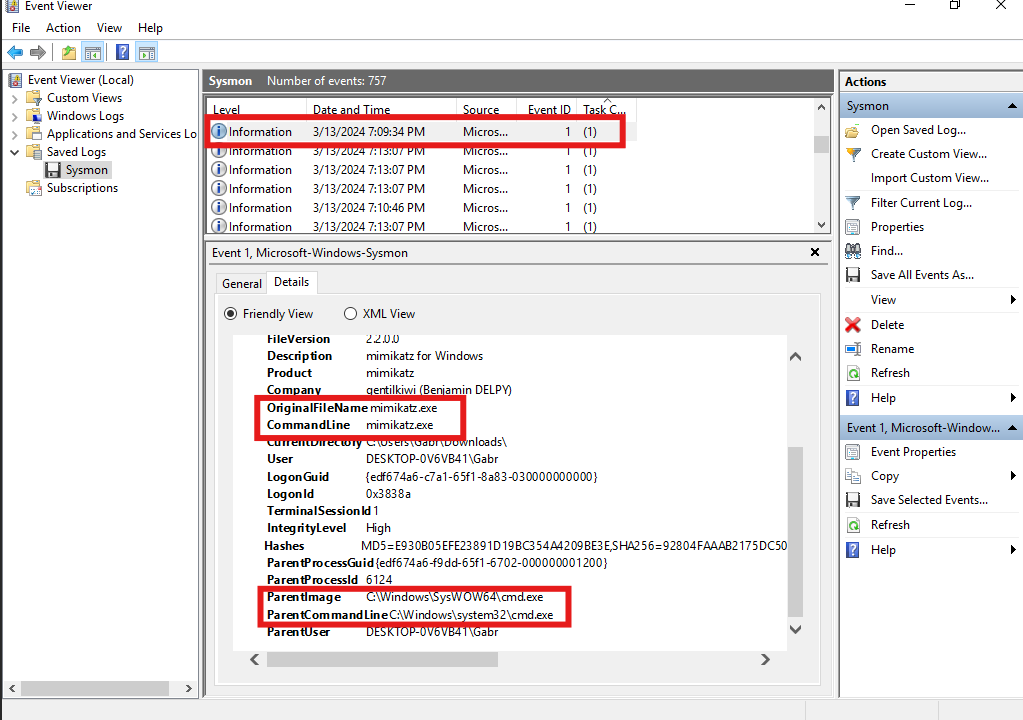Click the Forward arrow toolbar icon
1023x720 pixels.
(x=38, y=52)
